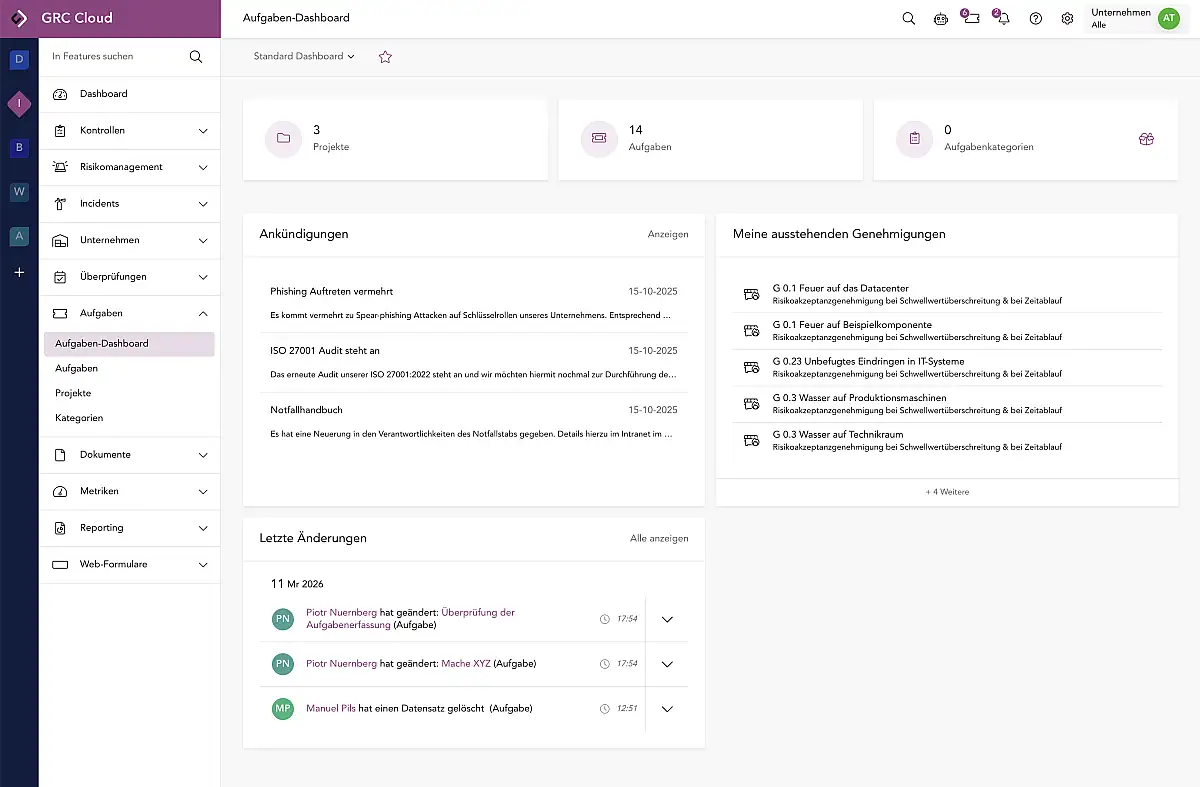
Task: Open the Standard Dashboard dropdown
Action: coord(304,57)
